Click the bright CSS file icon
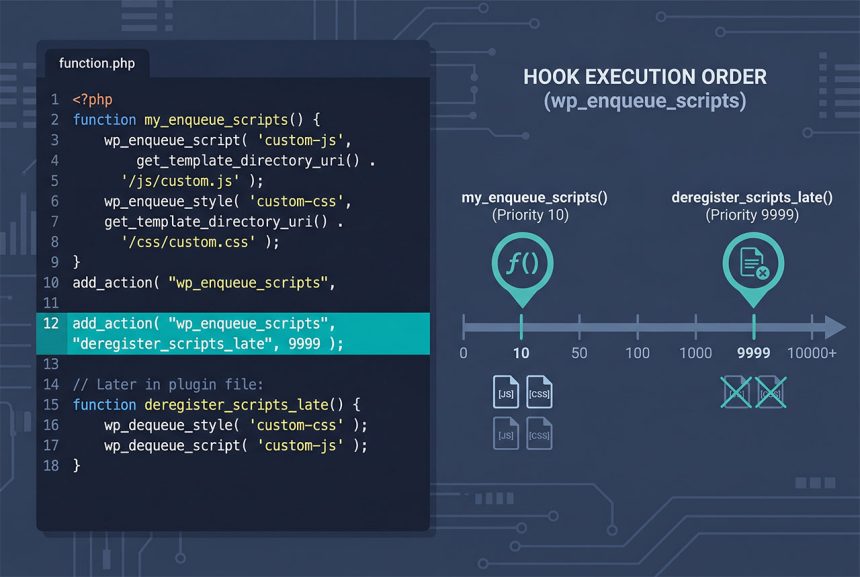This screenshot has width=860, height=577. pos(539,392)
